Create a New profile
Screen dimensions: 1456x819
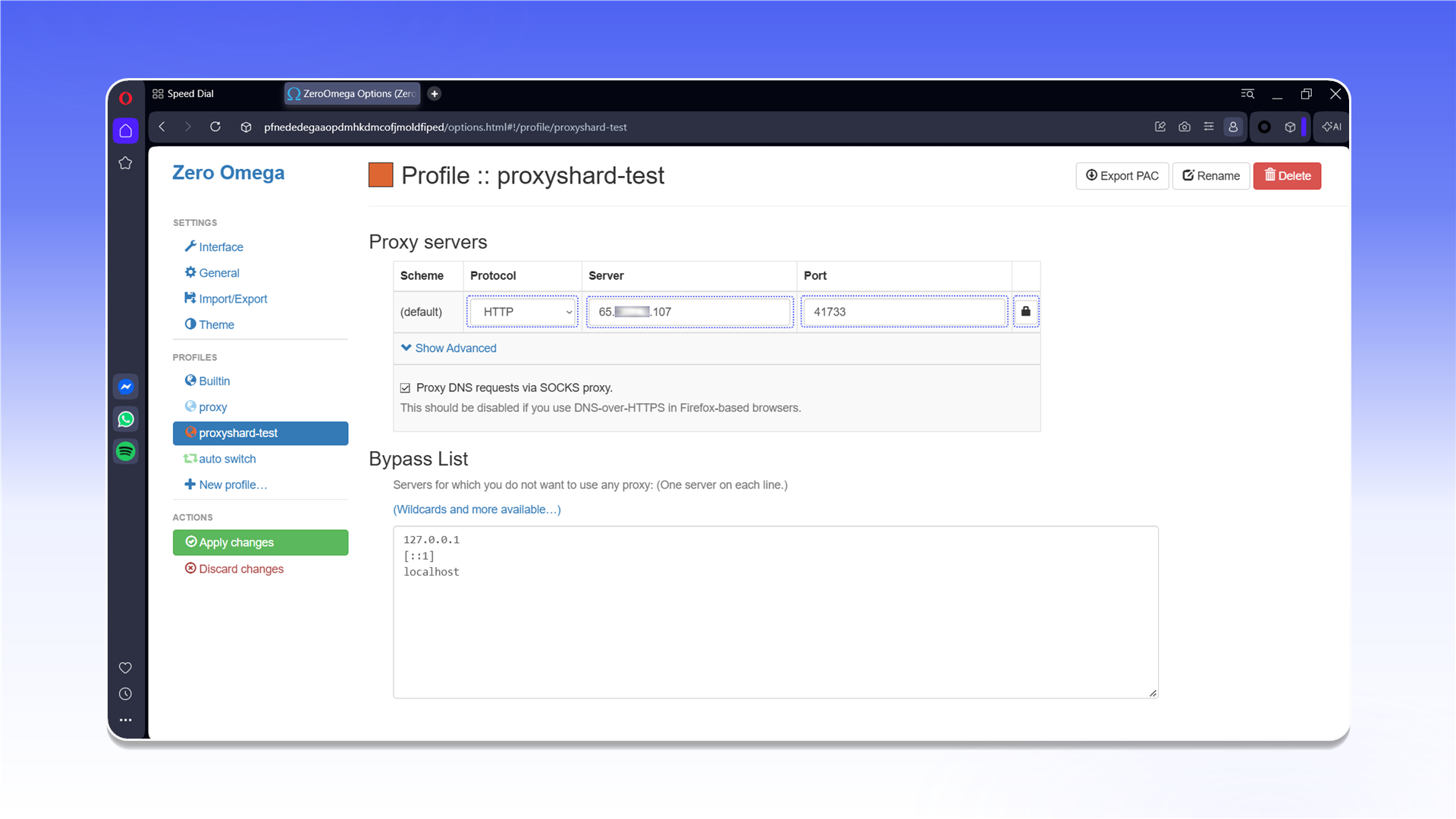(226, 485)
